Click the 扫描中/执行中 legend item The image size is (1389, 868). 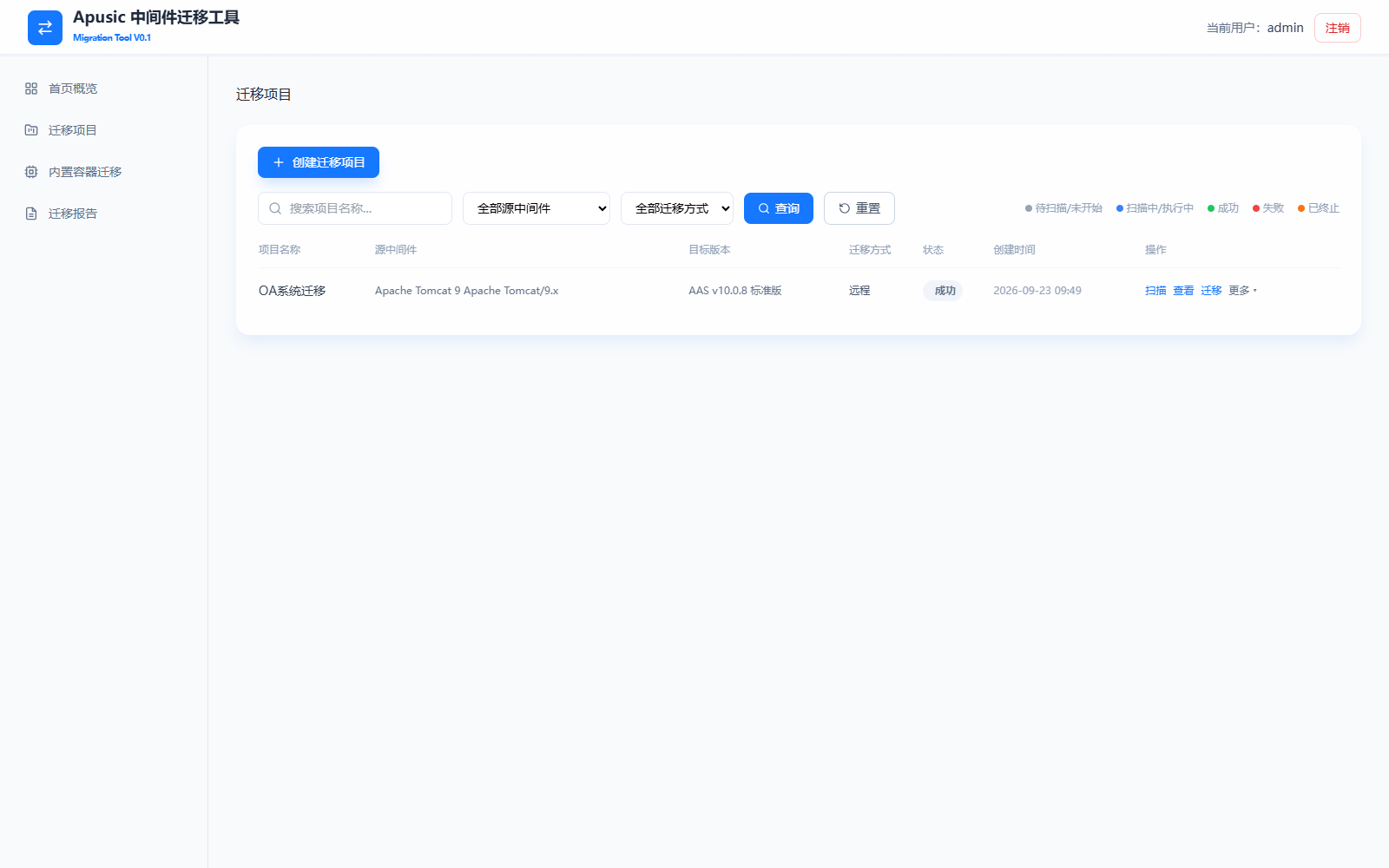tap(1155, 208)
